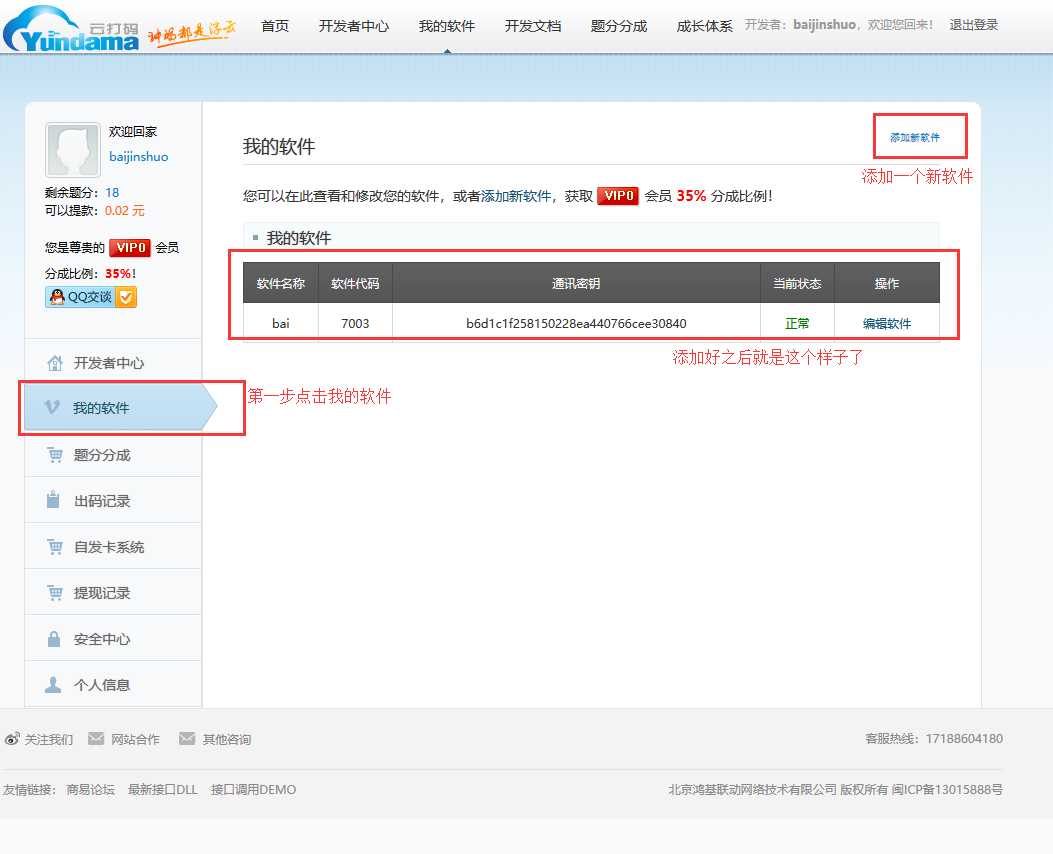Viewport: 1053px width, 854px height.
Task: Open 安全中心 in the sidebar
Action: [102, 639]
